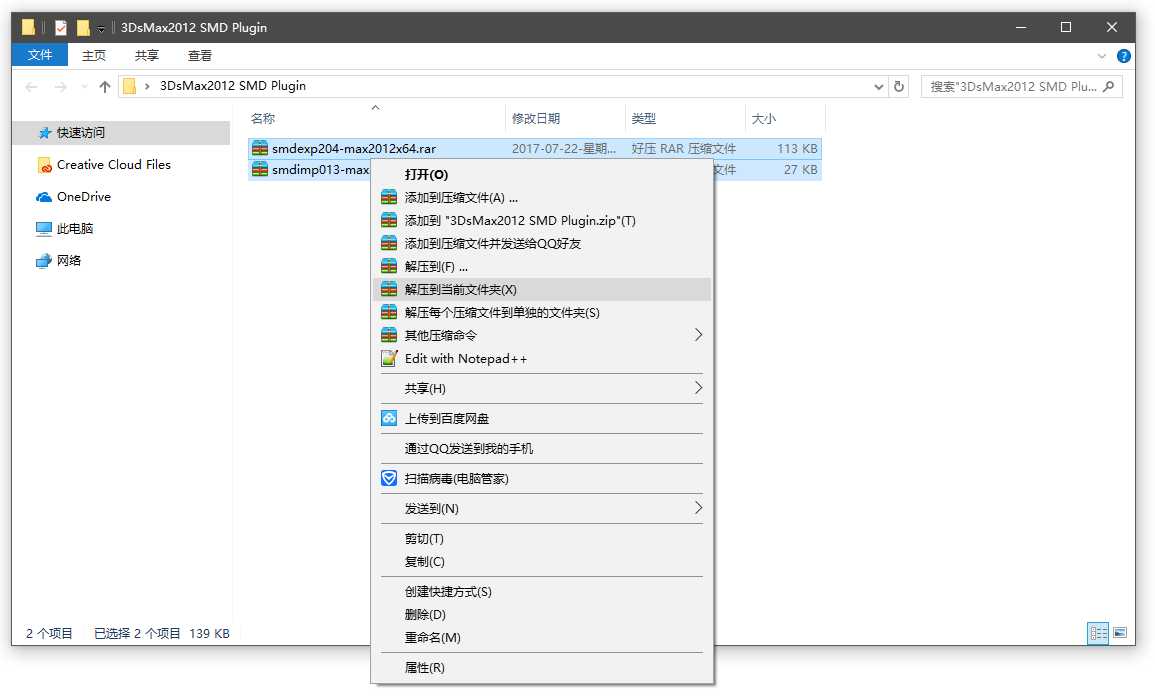Click the 网络 network icon
The image size is (1155, 700).
click(44, 261)
